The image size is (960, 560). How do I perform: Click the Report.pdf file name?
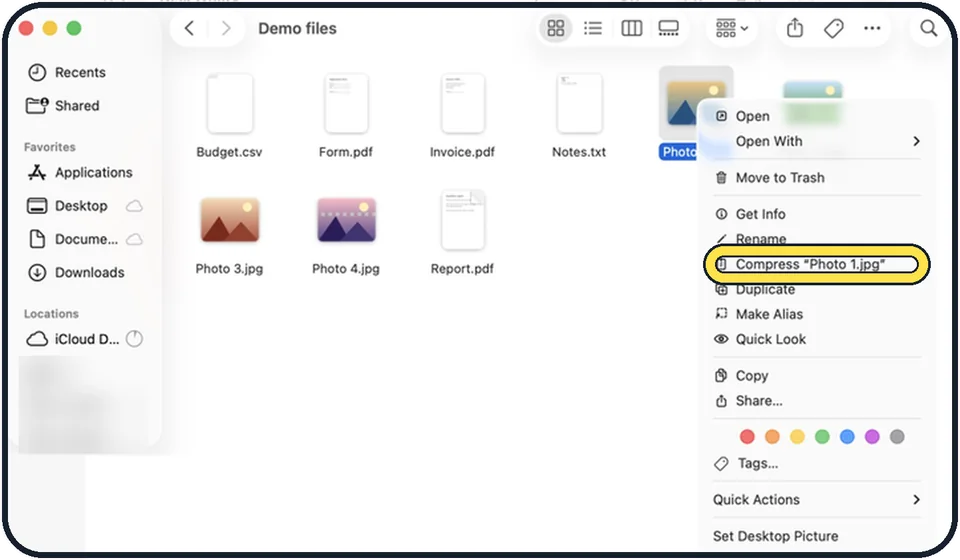[462, 269]
